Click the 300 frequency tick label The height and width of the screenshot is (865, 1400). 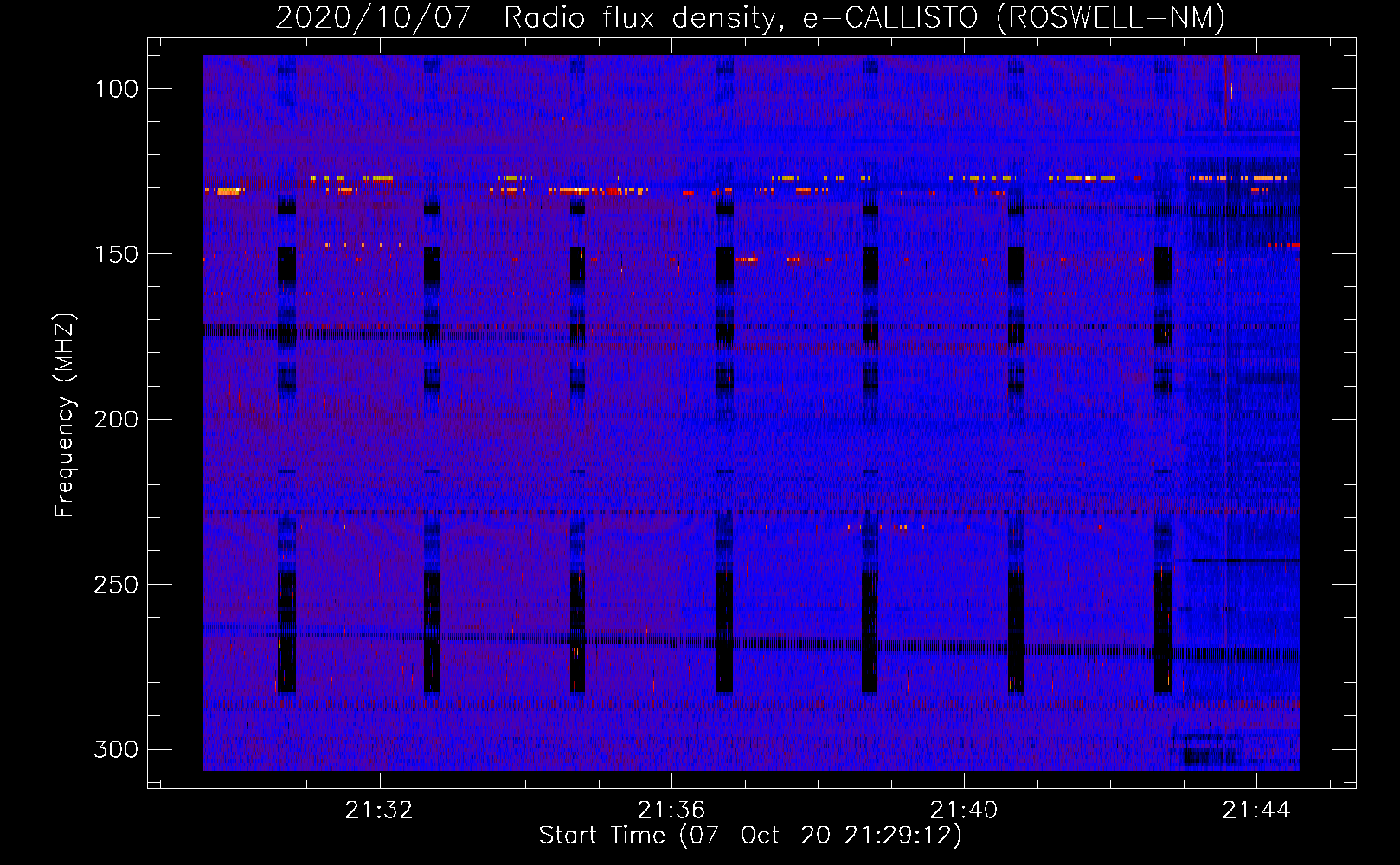point(116,749)
